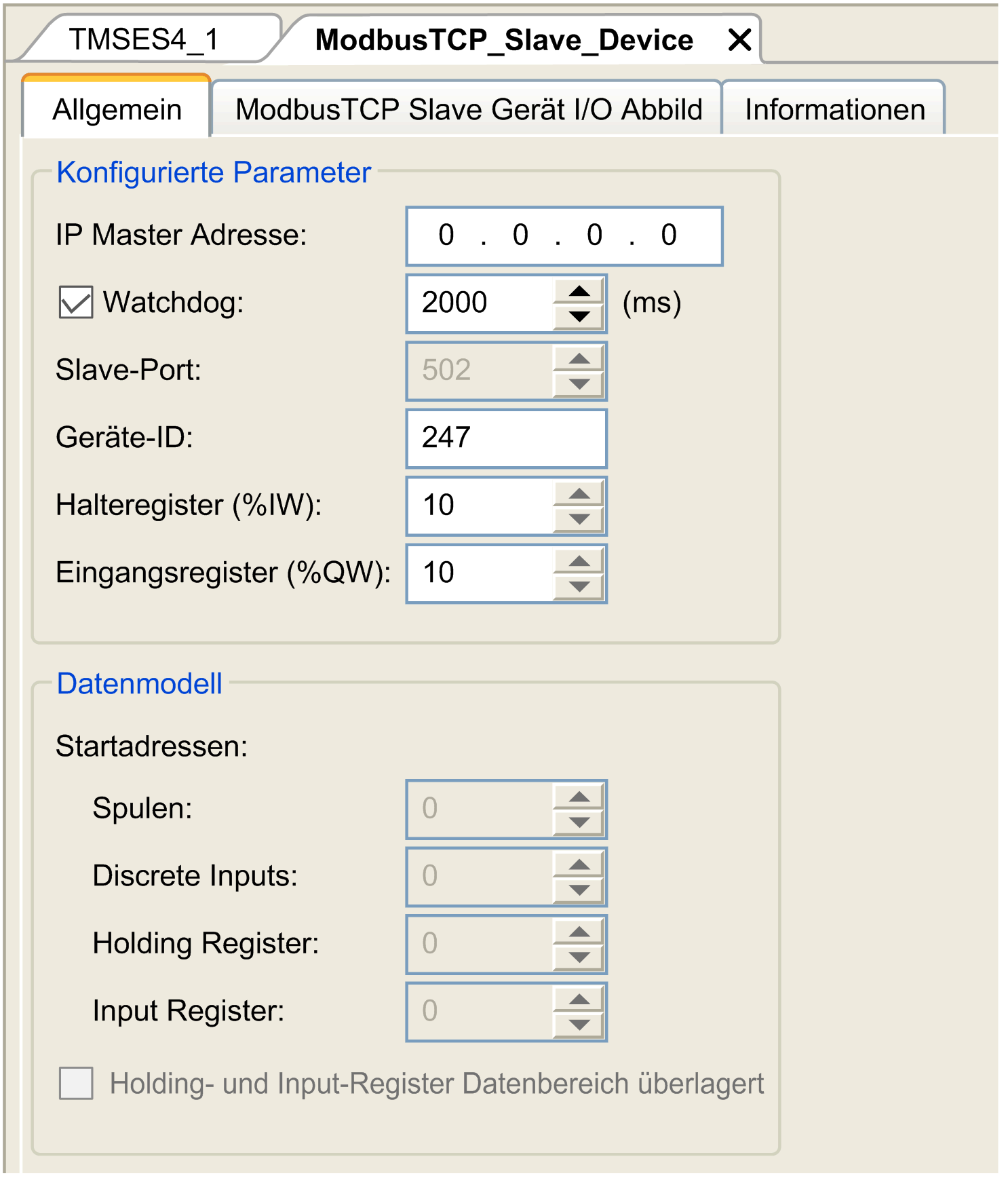Open the Informationen tab
The width and height of the screenshot is (1008, 1180).
[x=834, y=110]
